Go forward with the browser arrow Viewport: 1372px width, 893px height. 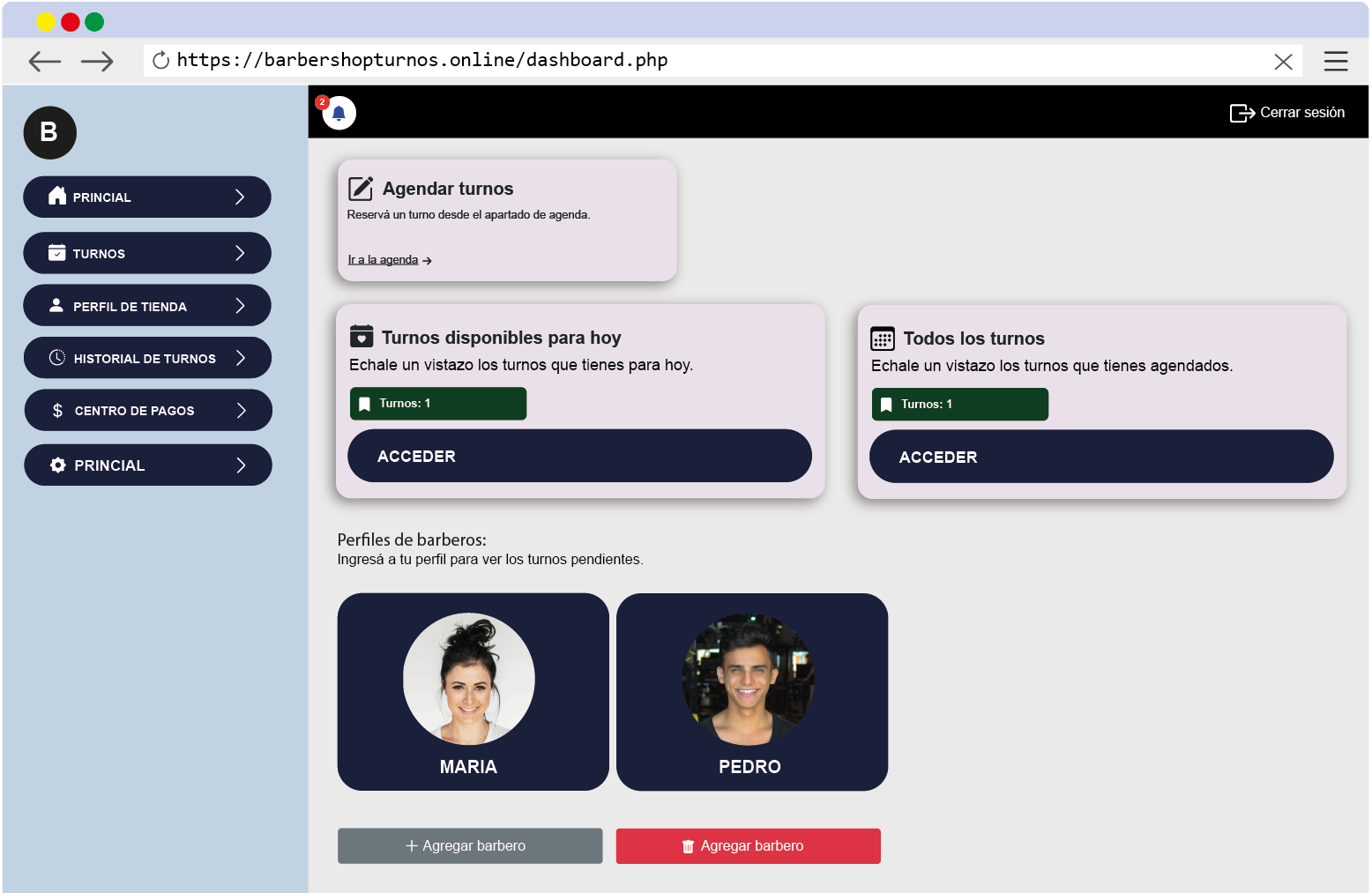97,61
